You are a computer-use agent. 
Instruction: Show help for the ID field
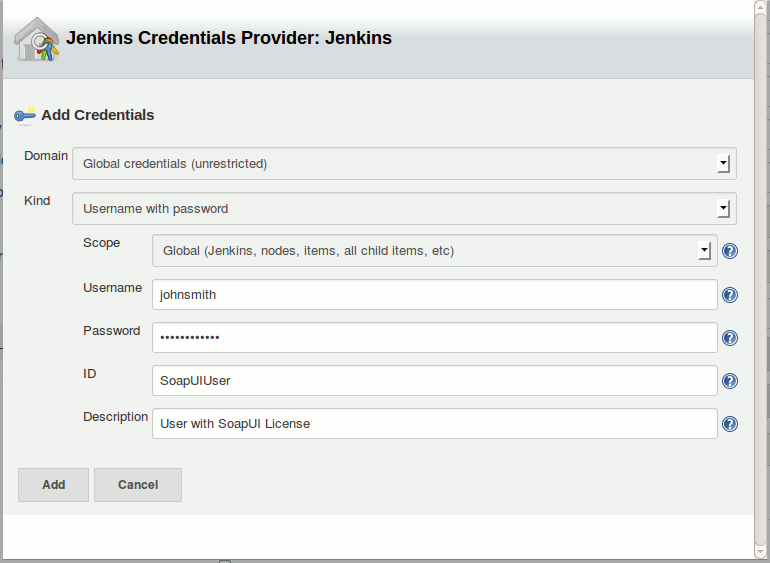click(730, 381)
